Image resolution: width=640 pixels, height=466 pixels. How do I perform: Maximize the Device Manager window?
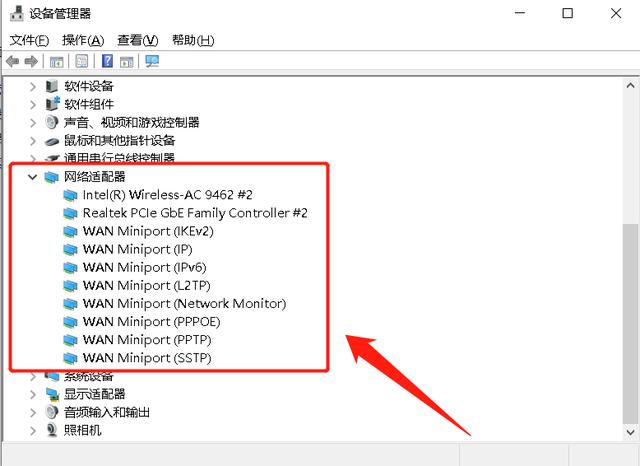[567, 13]
